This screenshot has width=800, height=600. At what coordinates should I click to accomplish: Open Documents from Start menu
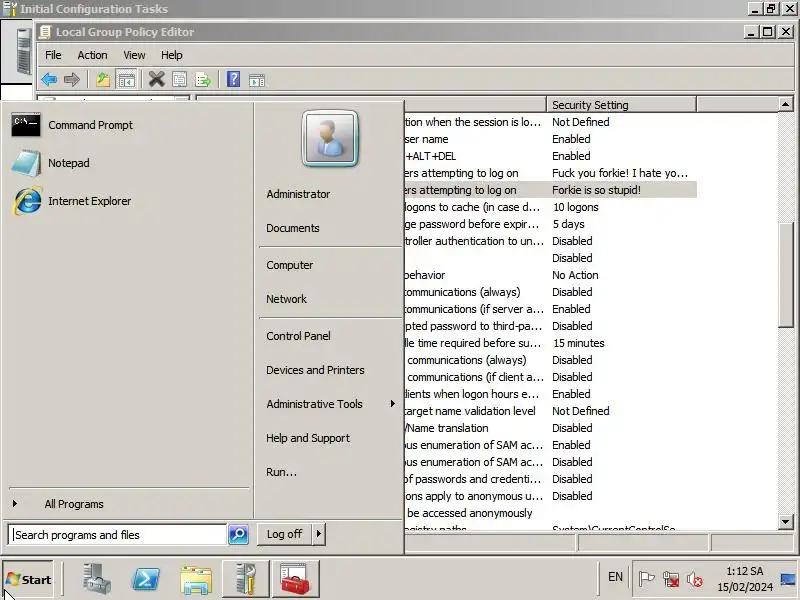click(x=293, y=228)
